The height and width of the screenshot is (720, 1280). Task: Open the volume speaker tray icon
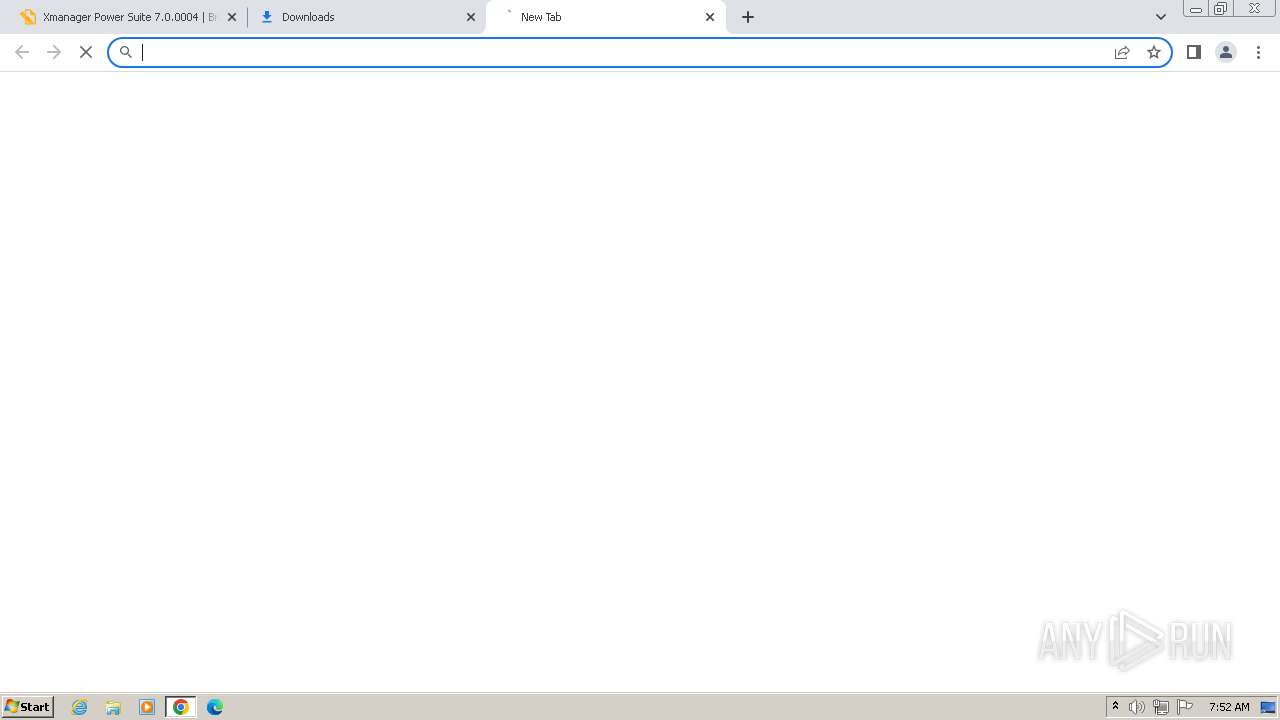point(1137,707)
